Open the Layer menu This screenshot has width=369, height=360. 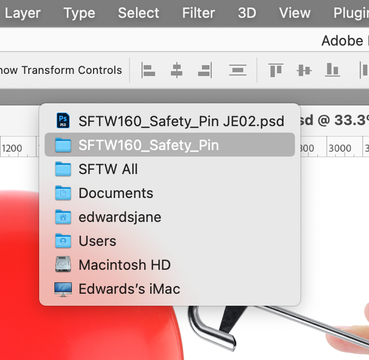pyautogui.click(x=23, y=13)
